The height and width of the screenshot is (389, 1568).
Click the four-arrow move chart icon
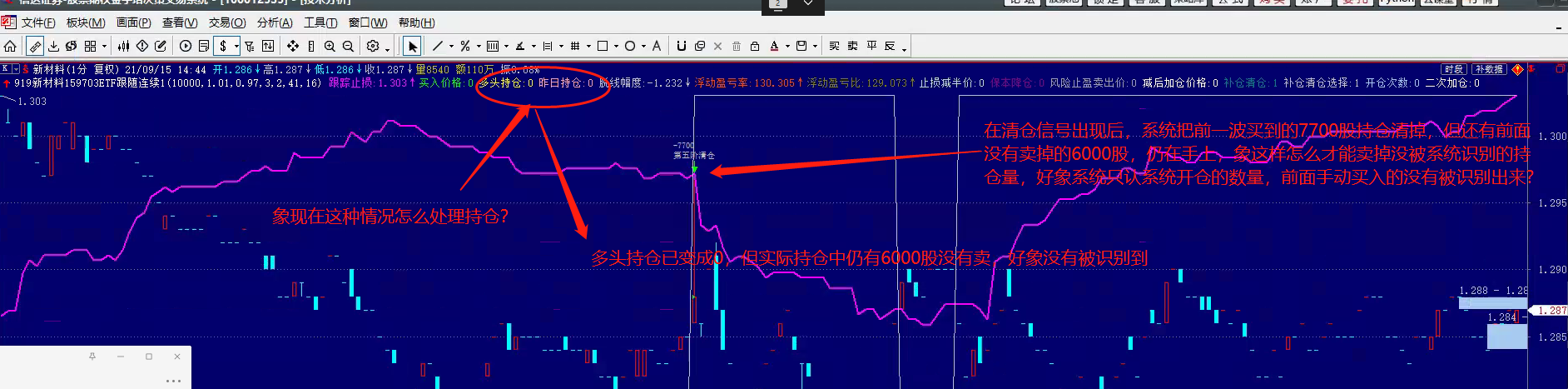coord(293,46)
